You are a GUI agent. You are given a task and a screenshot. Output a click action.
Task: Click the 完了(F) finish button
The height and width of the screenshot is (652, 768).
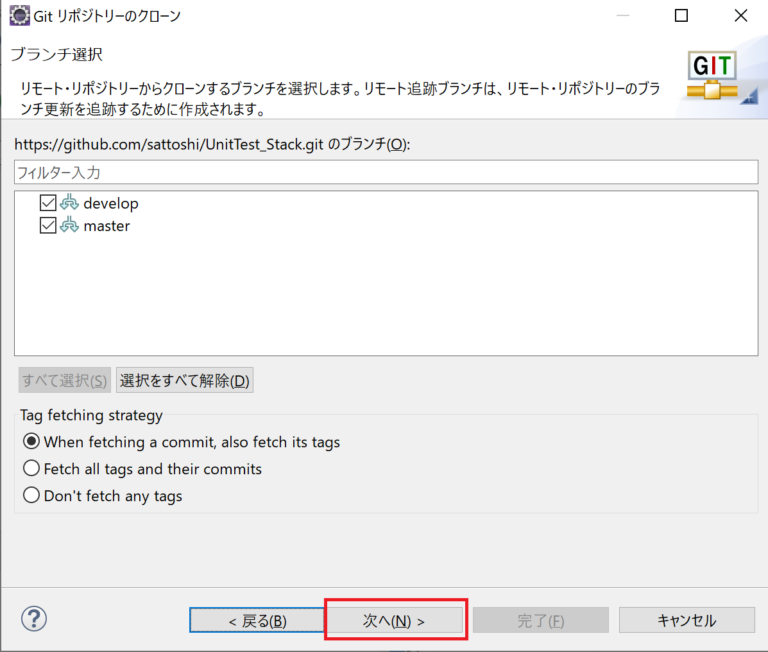pyautogui.click(x=541, y=621)
